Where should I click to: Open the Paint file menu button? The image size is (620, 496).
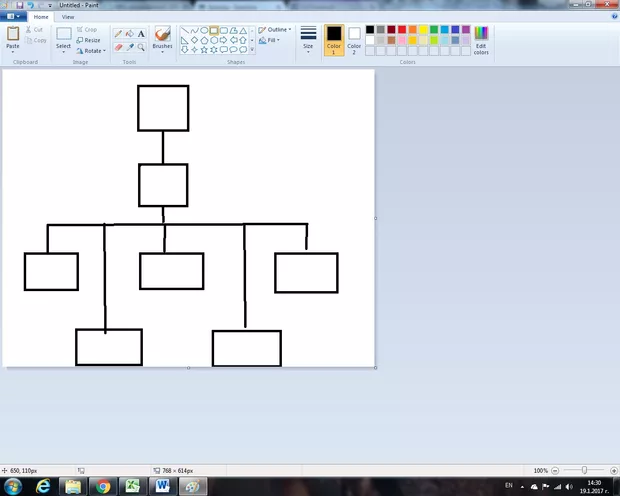click(x=14, y=17)
